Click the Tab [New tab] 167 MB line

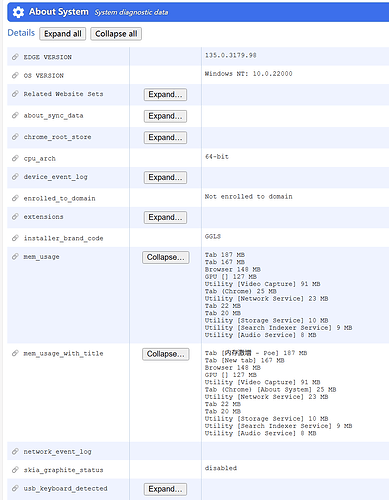click(245, 360)
